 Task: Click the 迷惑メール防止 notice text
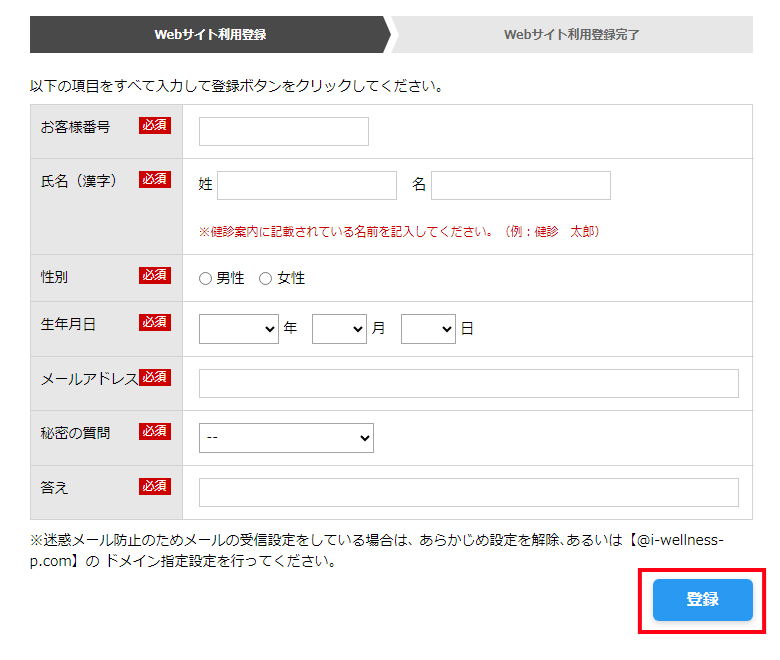pos(376,550)
